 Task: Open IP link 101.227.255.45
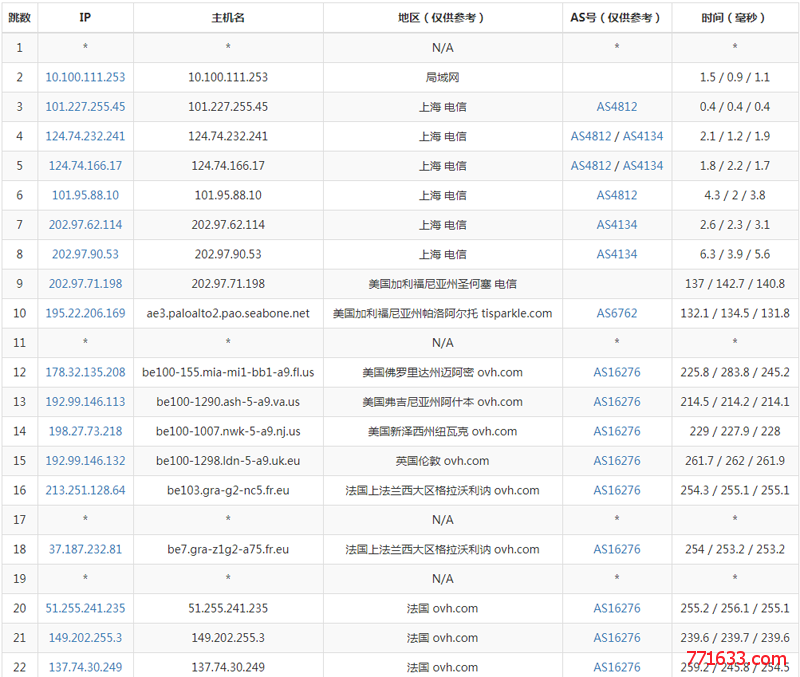pos(85,107)
